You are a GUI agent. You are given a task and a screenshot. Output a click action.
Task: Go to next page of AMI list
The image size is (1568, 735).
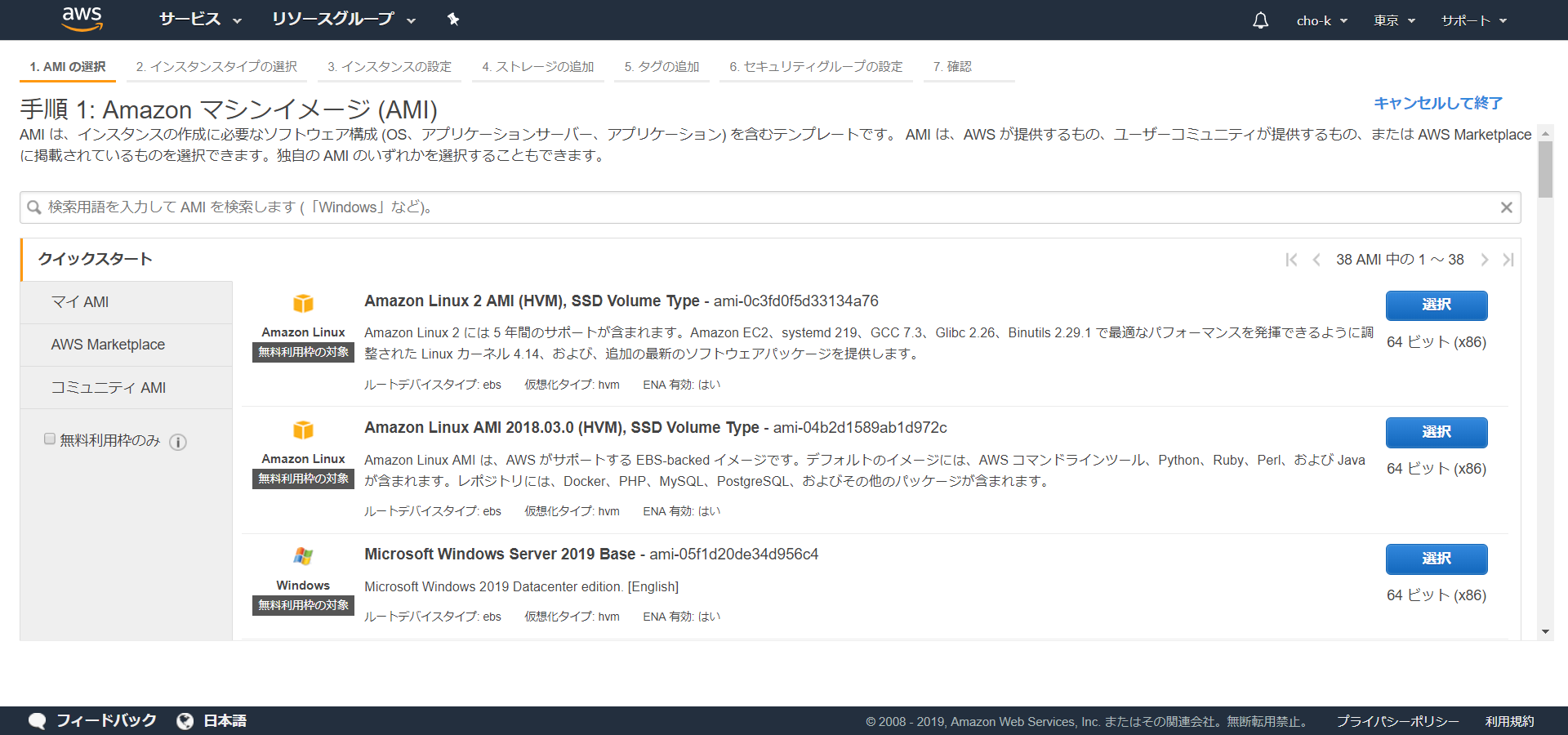[x=1484, y=260]
